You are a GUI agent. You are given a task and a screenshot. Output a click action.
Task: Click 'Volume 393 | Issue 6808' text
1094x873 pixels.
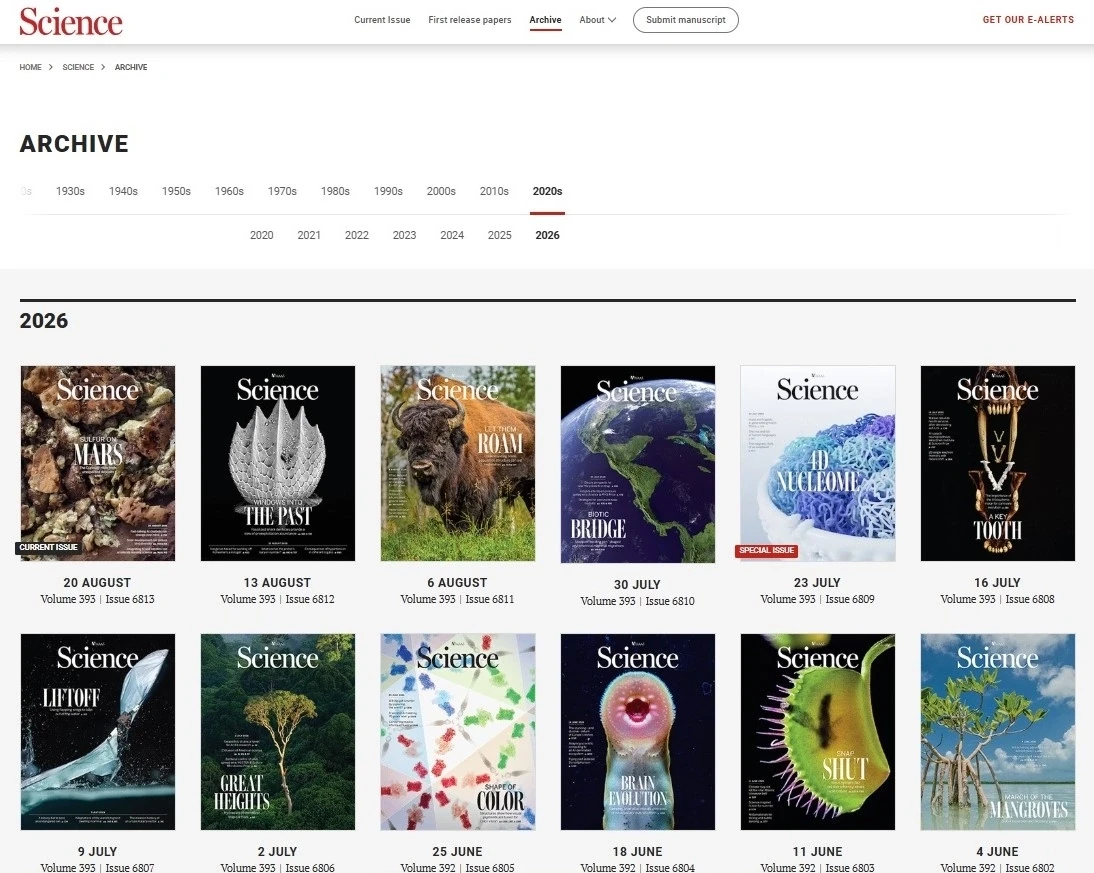[997, 599]
